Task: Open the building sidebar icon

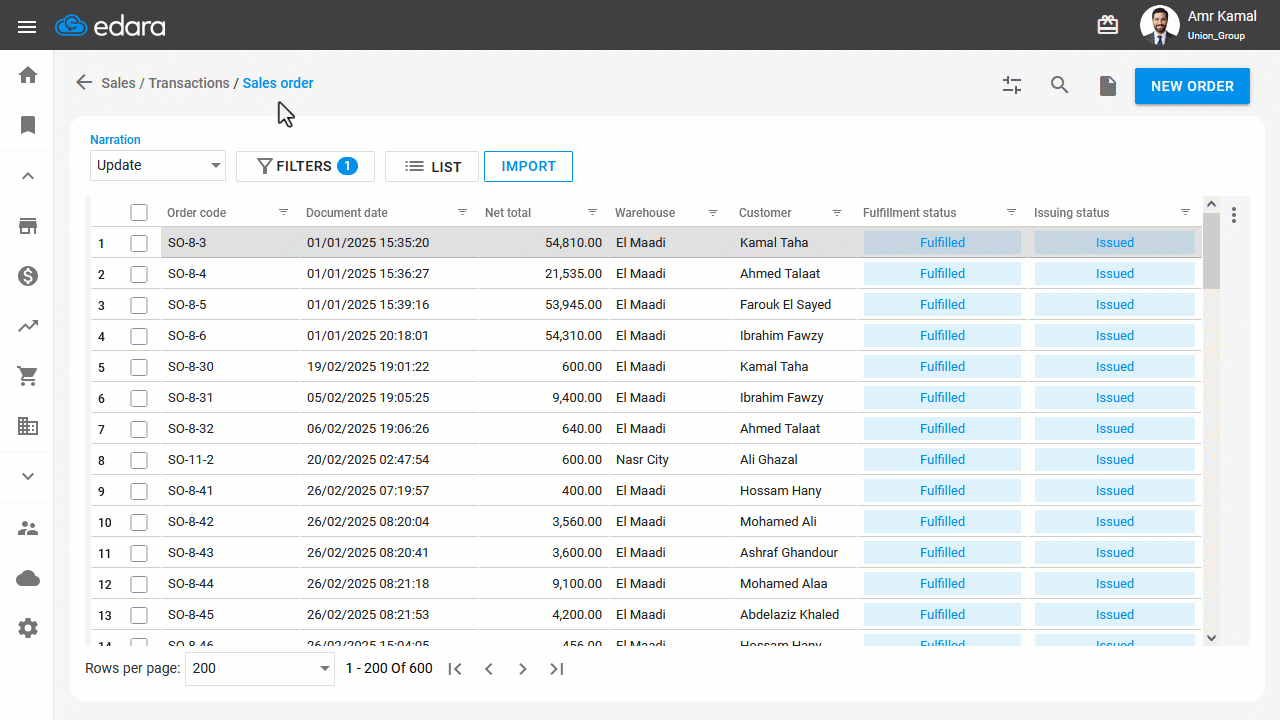Action: point(28,426)
